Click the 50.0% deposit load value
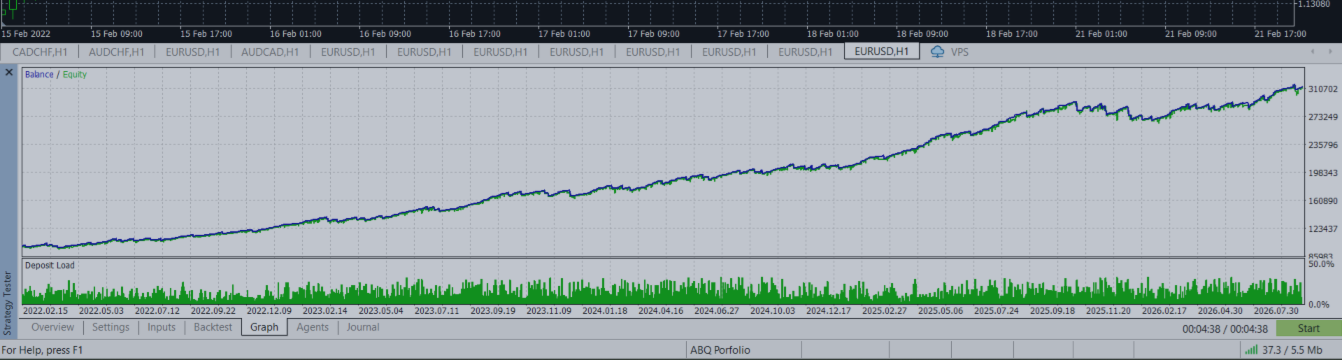 click(1321, 265)
